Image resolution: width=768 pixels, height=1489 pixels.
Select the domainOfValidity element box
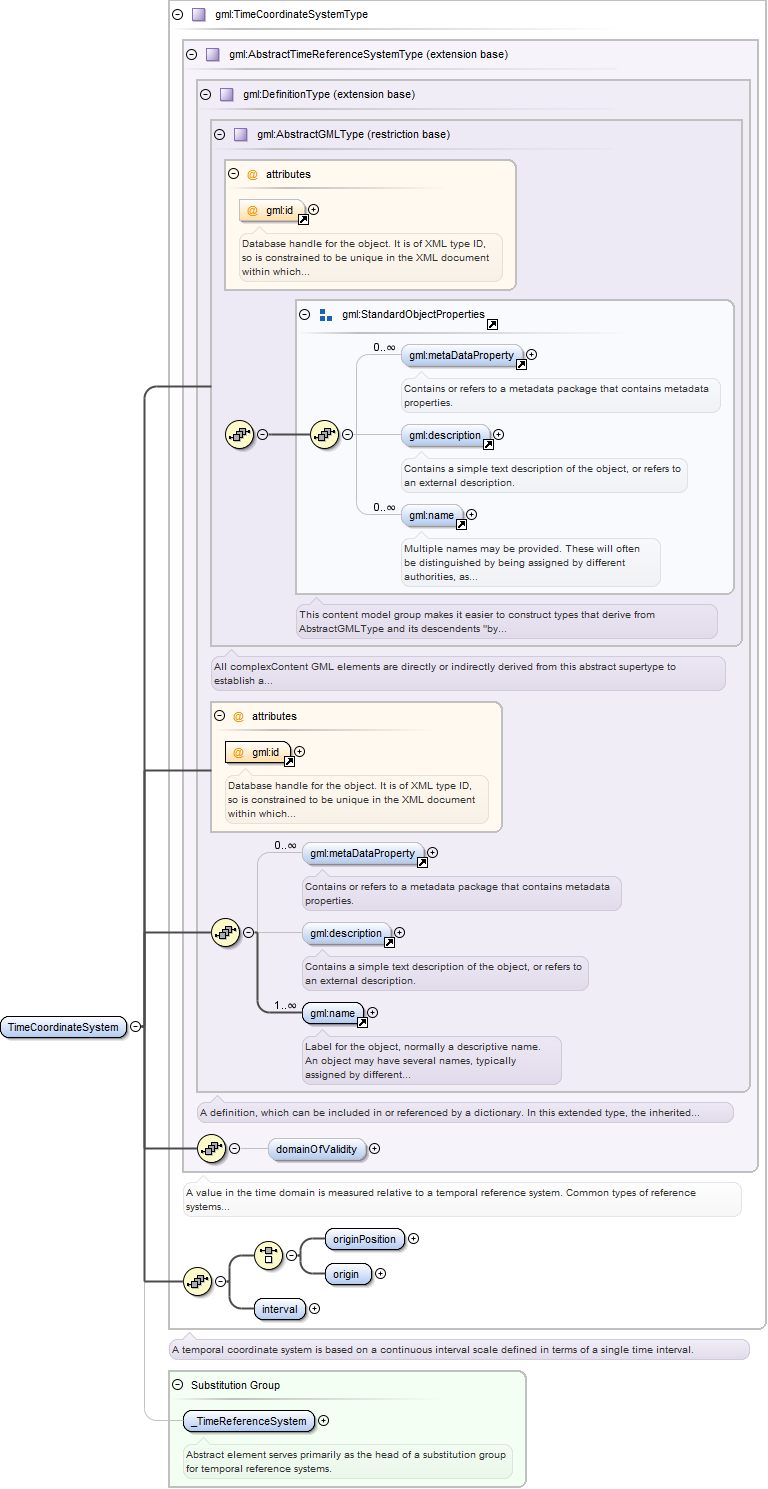[x=317, y=1149]
